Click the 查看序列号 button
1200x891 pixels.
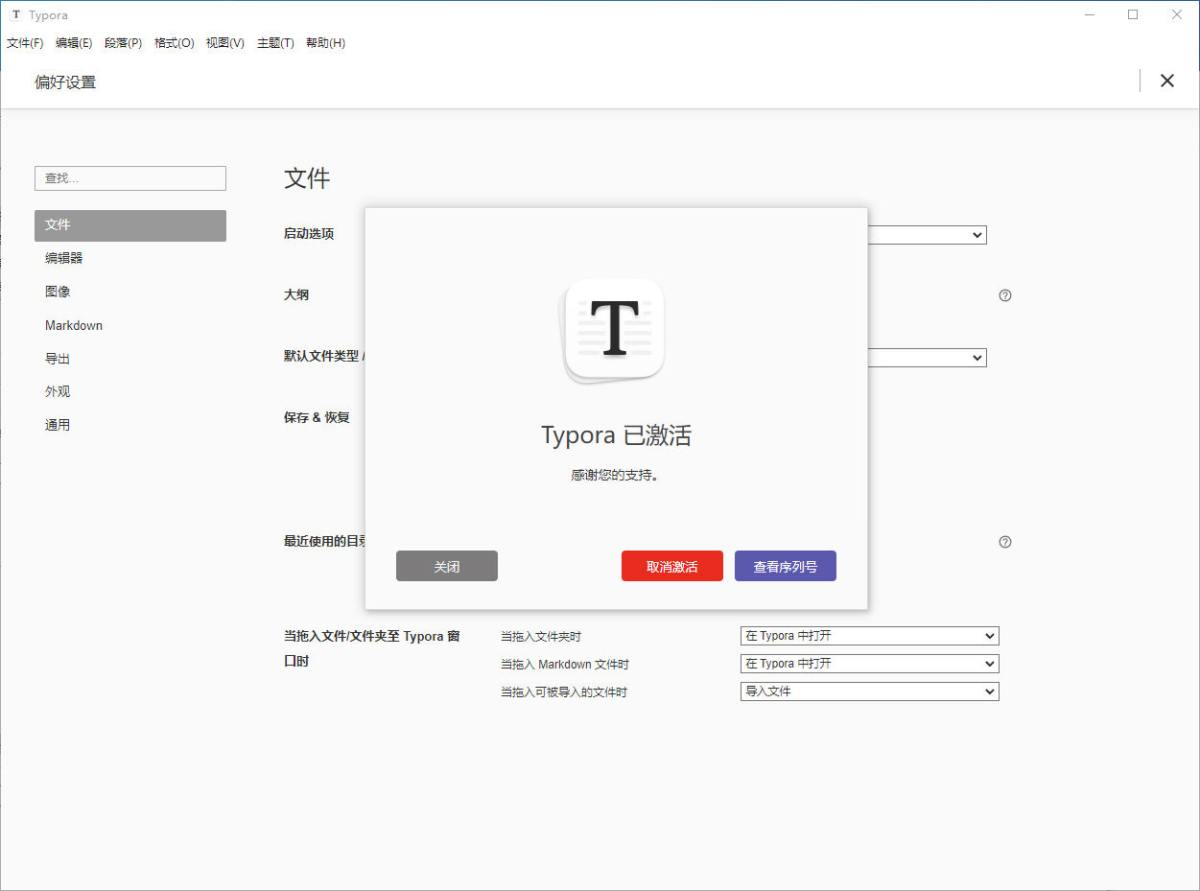click(785, 566)
